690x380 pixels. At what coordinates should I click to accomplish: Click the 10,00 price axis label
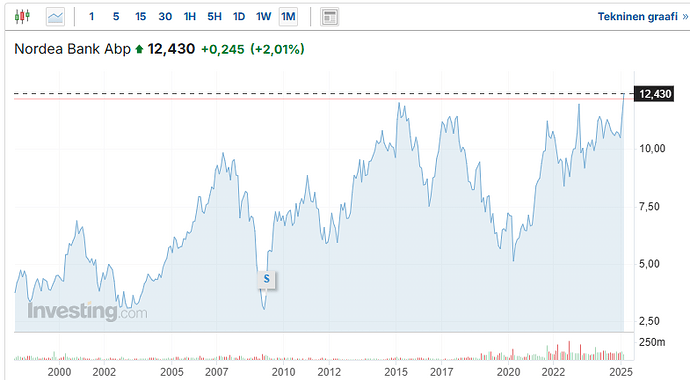tap(652, 149)
